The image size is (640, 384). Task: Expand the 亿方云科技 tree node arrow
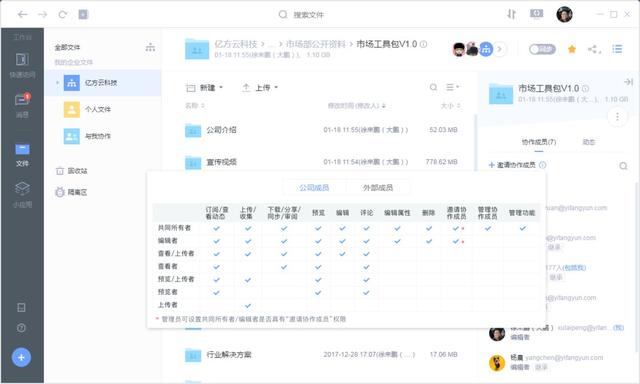tap(57, 83)
